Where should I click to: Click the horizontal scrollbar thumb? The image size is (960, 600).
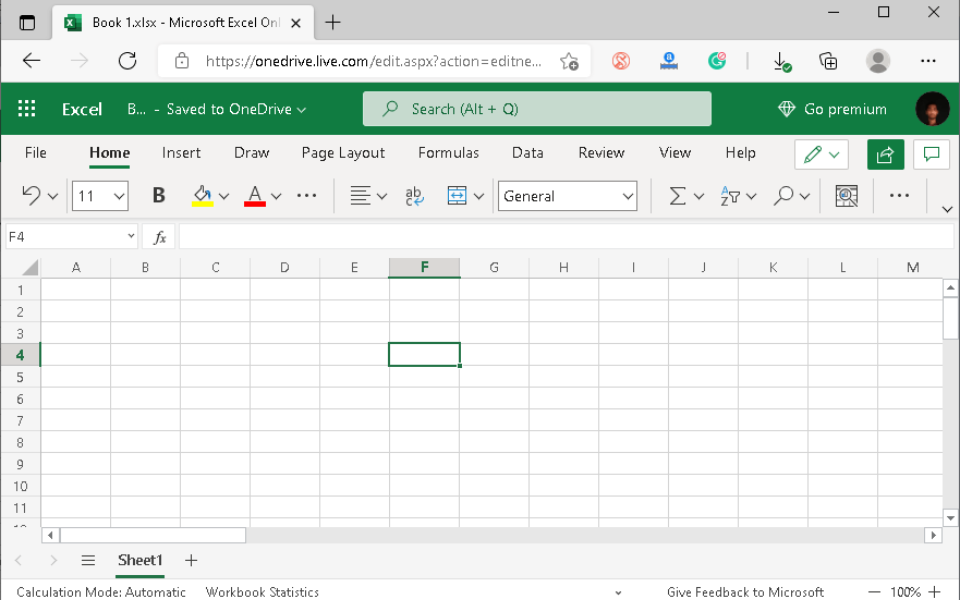[153, 535]
